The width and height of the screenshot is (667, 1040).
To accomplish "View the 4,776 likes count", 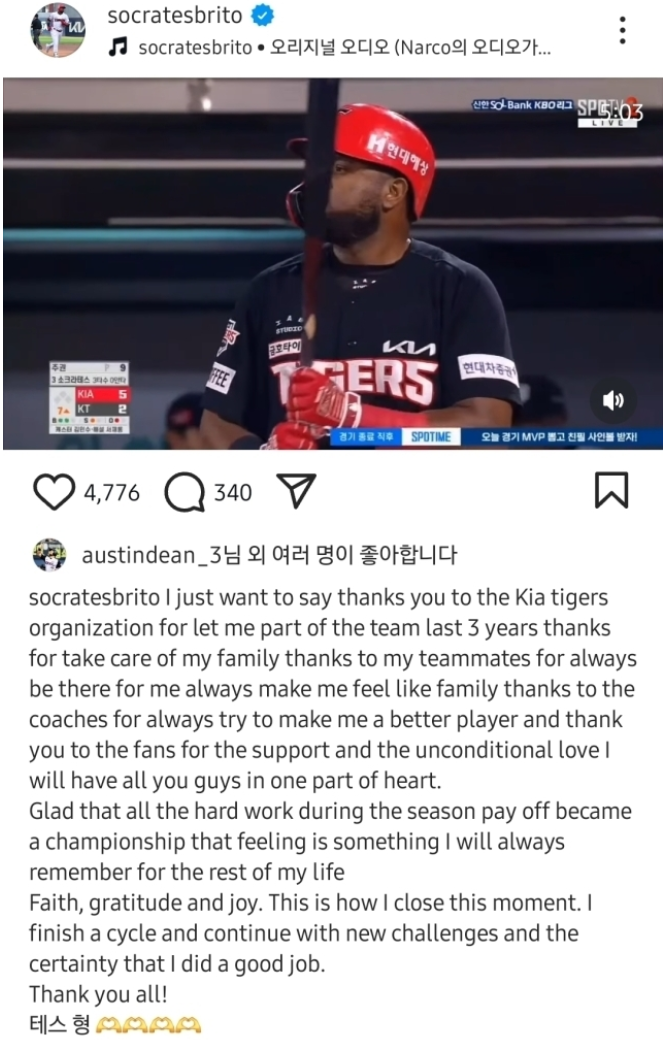I will click(111, 493).
